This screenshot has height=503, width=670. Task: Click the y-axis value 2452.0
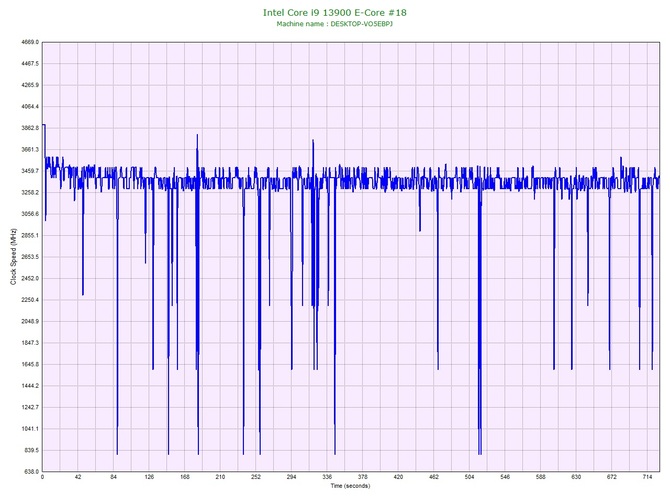tap(30, 278)
